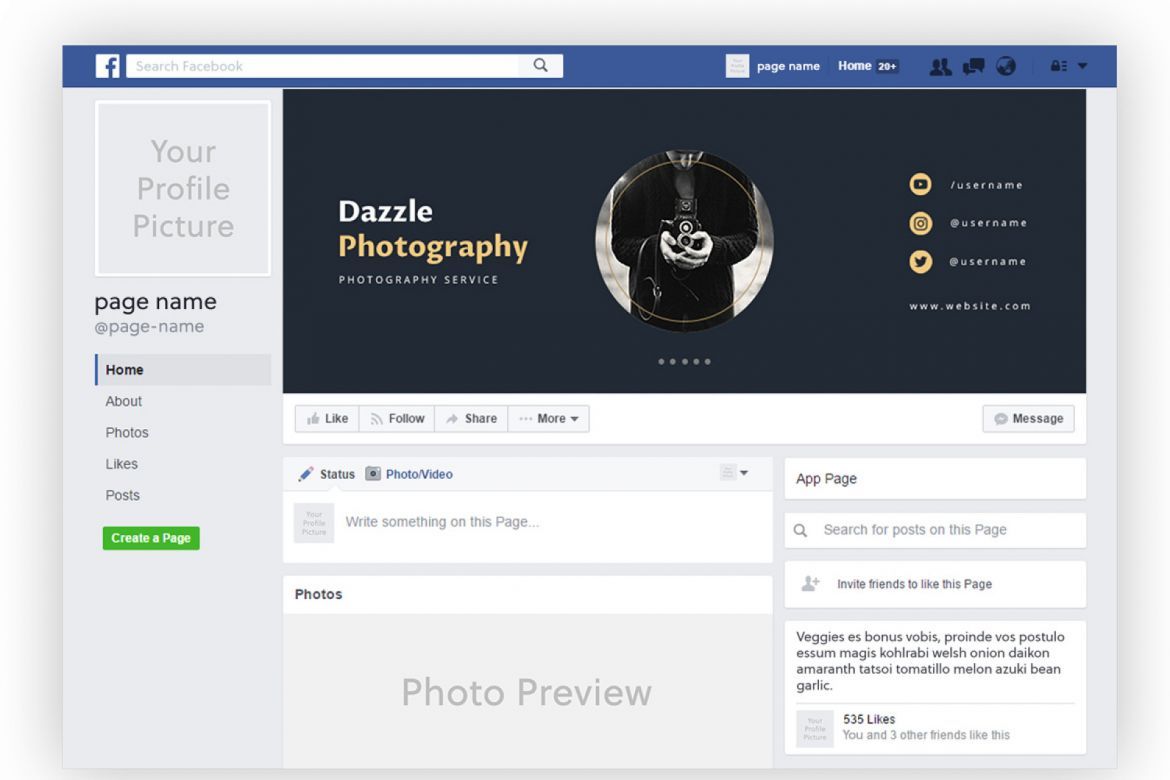Switch to the About tab
This screenshot has height=780, width=1170.
click(123, 401)
